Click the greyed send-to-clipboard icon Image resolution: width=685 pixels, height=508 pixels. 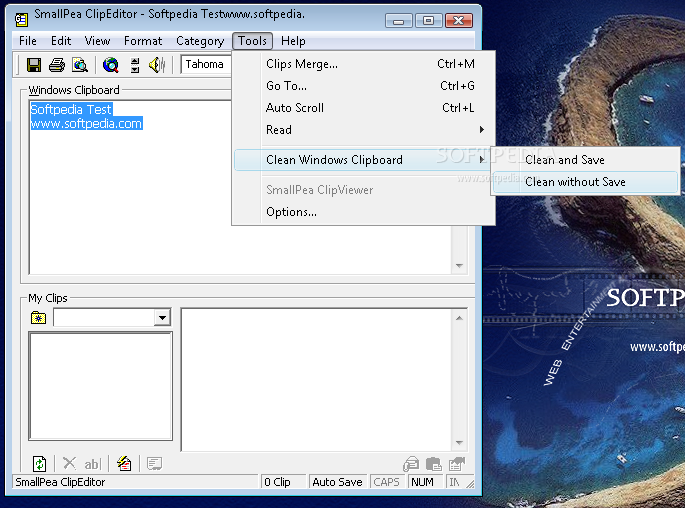coord(457,464)
